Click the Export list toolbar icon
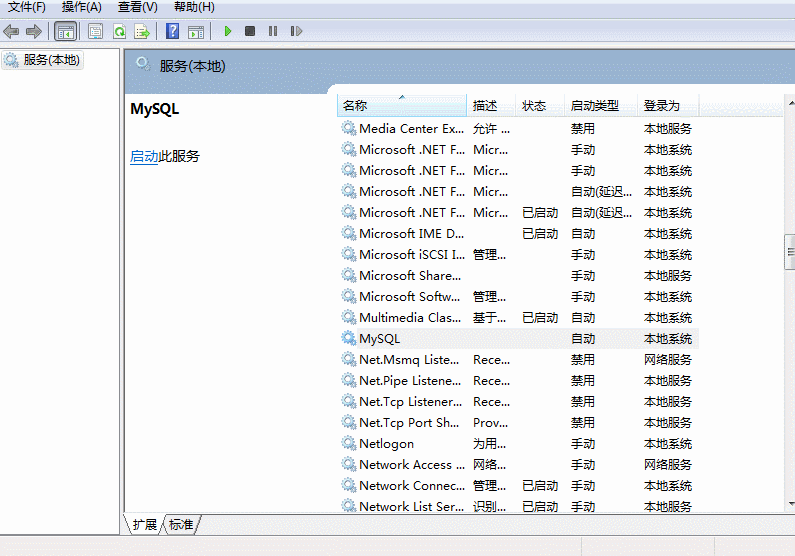This screenshot has width=795, height=556. click(142, 31)
